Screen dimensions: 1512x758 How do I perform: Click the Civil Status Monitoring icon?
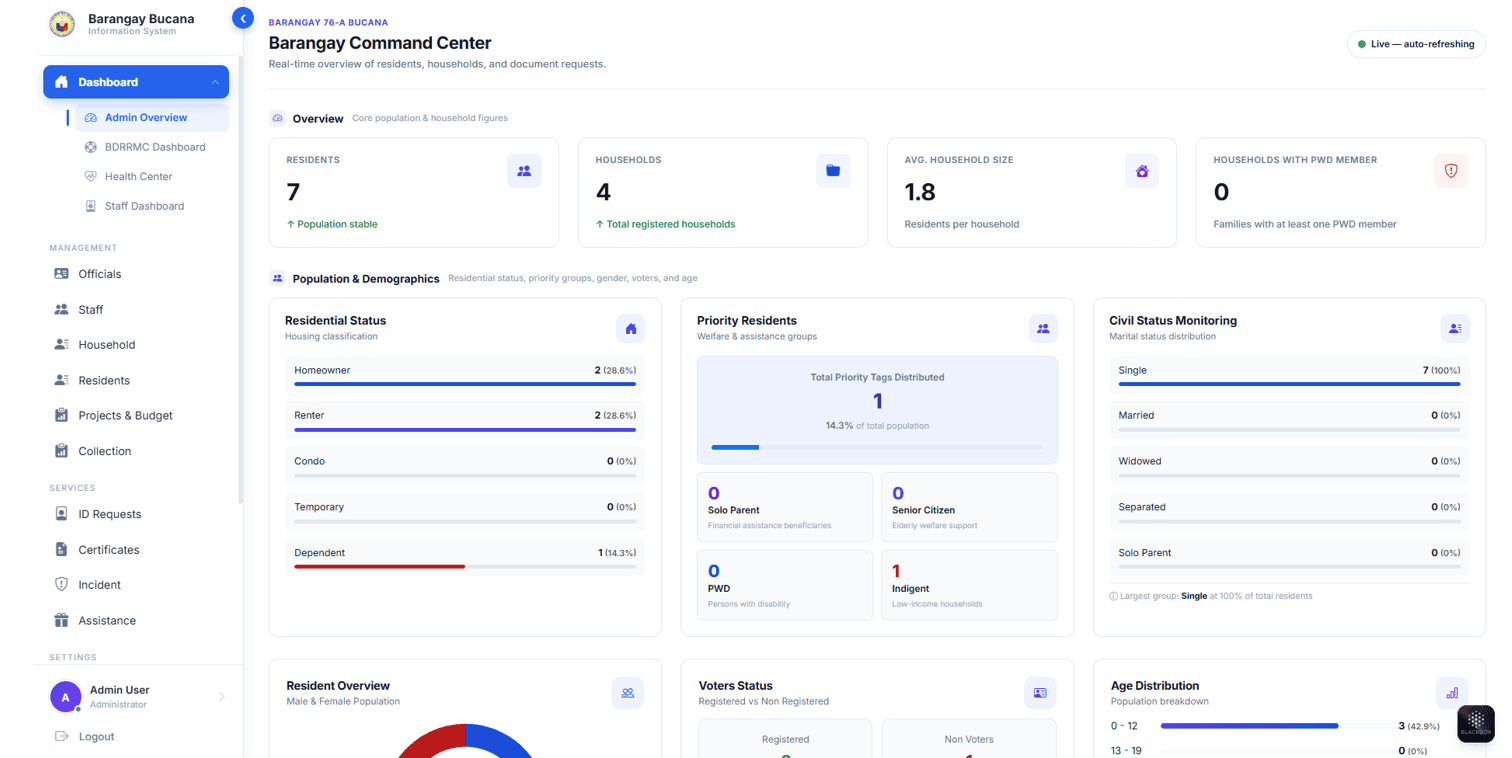(1455, 328)
